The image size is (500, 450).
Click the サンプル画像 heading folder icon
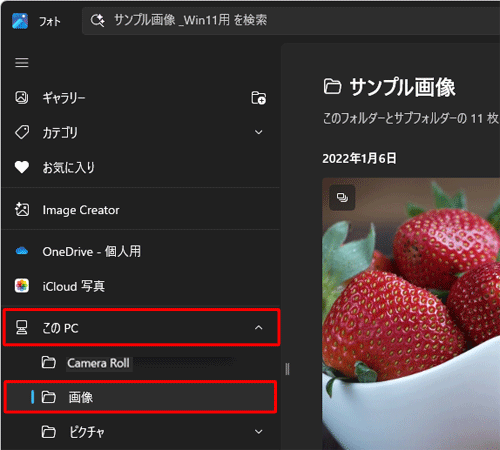tap(332, 87)
